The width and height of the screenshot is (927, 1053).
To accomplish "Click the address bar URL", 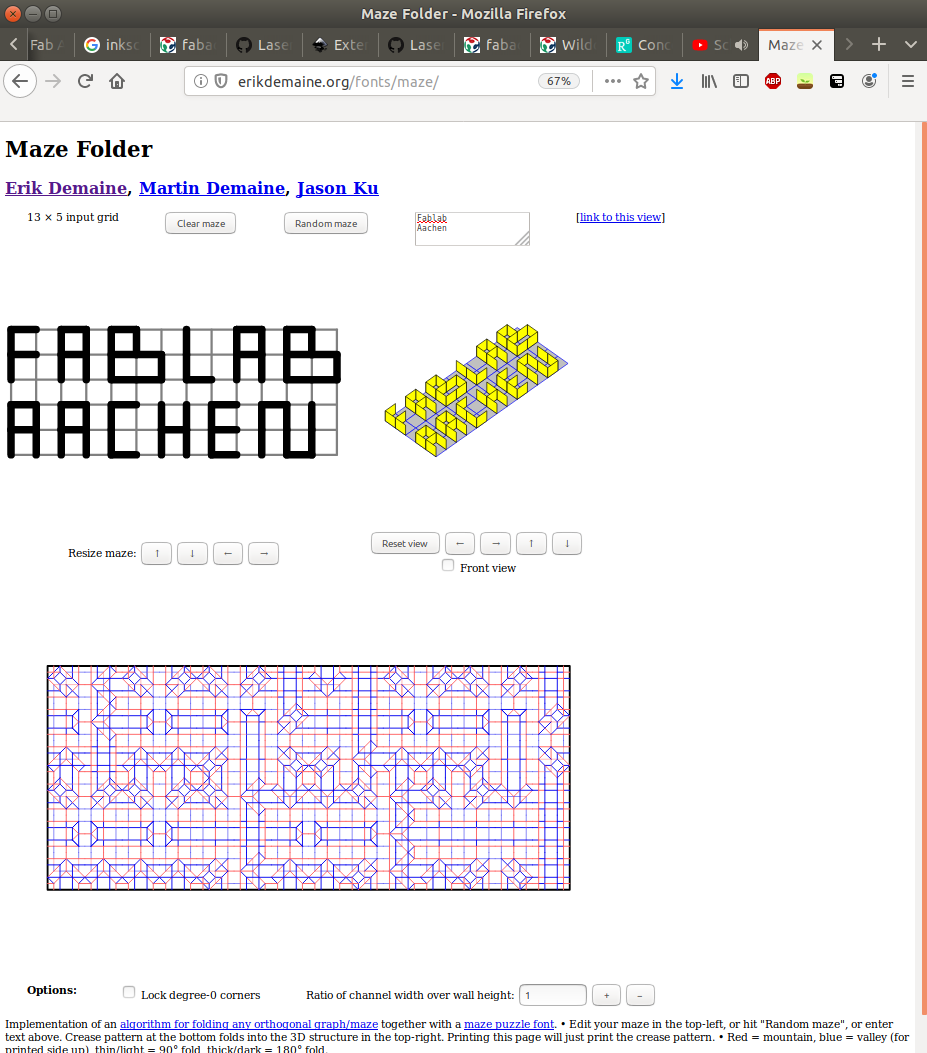I will [x=338, y=81].
